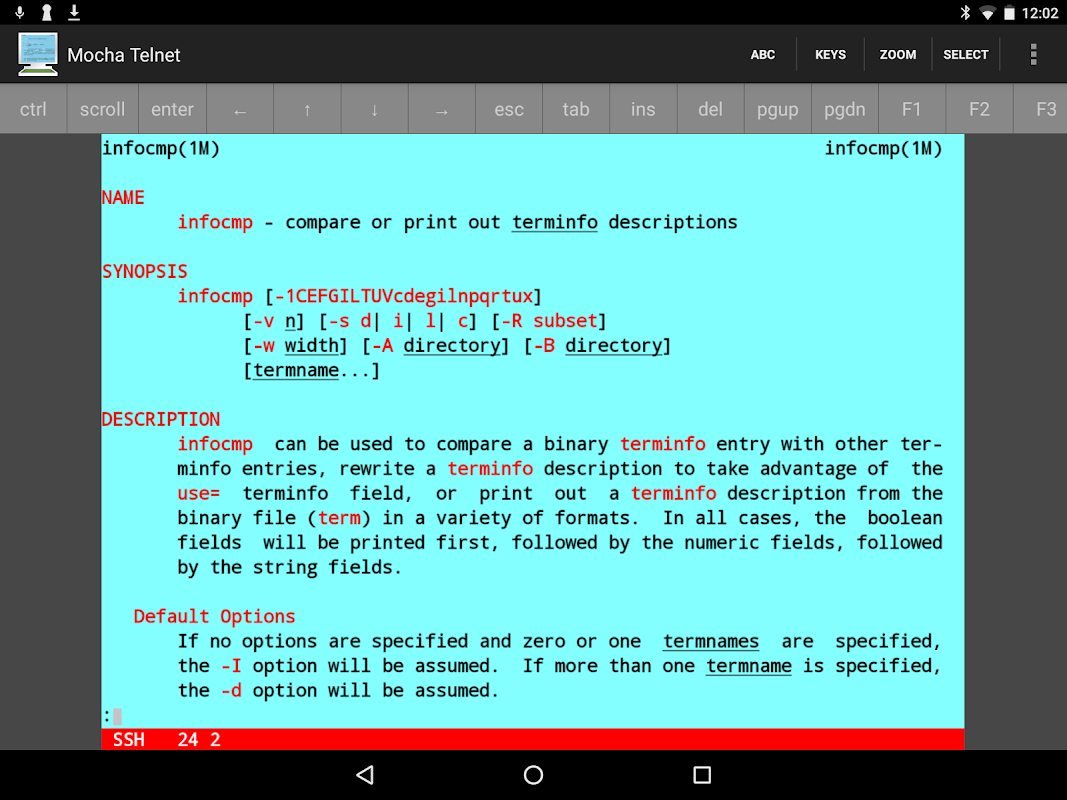Image resolution: width=1067 pixels, height=800 pixels.
Task: Tap the ins key
Action: (x=643, y=110)
